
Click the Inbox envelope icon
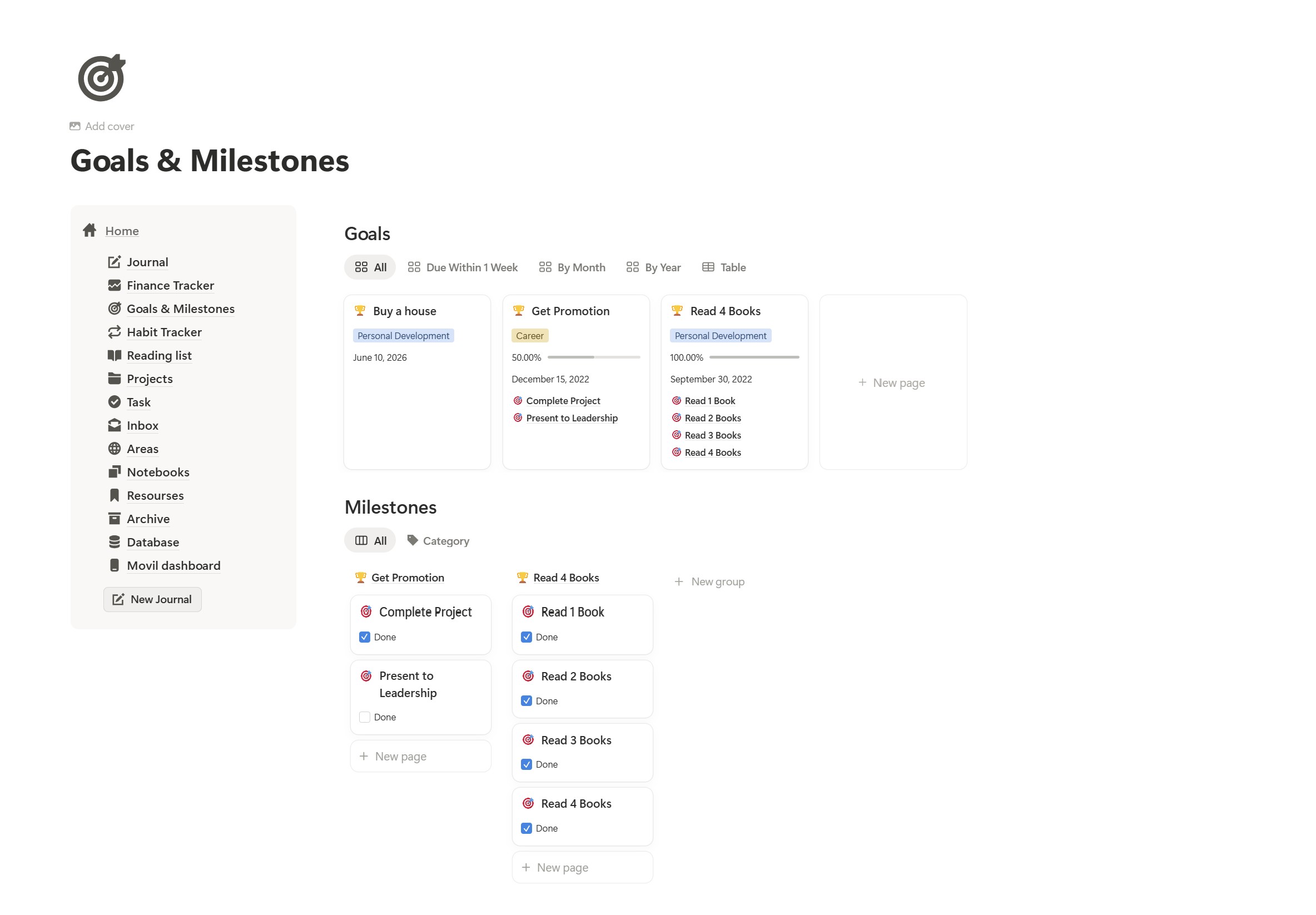pos(114,425)
